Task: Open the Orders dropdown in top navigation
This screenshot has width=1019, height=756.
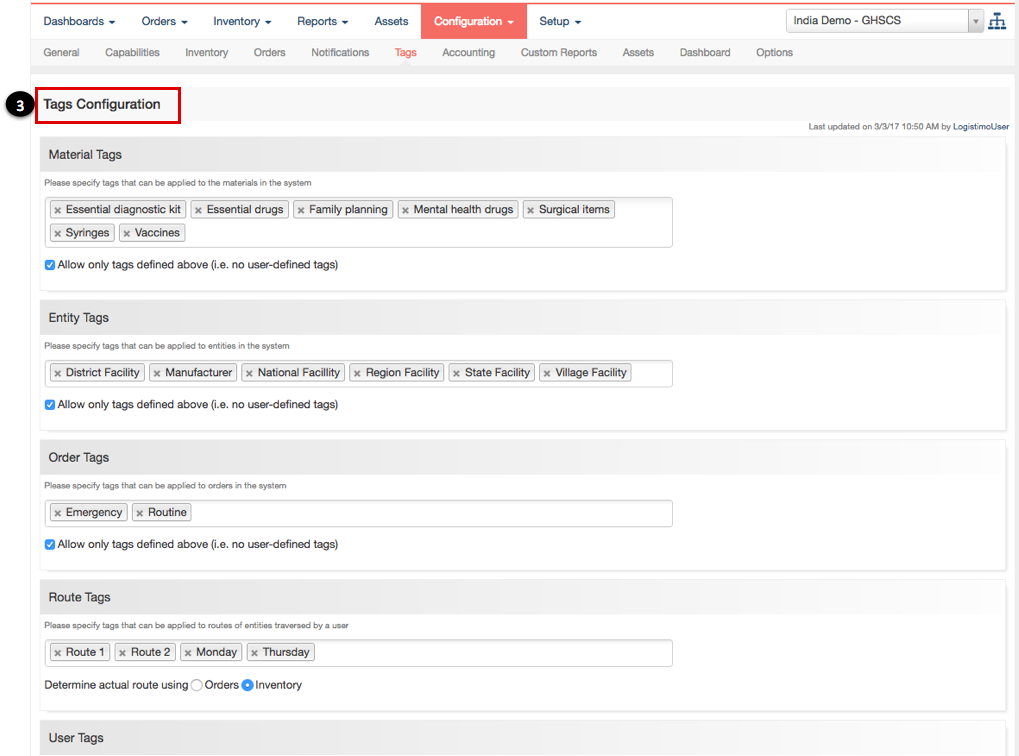Action: [x=164, y=21]
